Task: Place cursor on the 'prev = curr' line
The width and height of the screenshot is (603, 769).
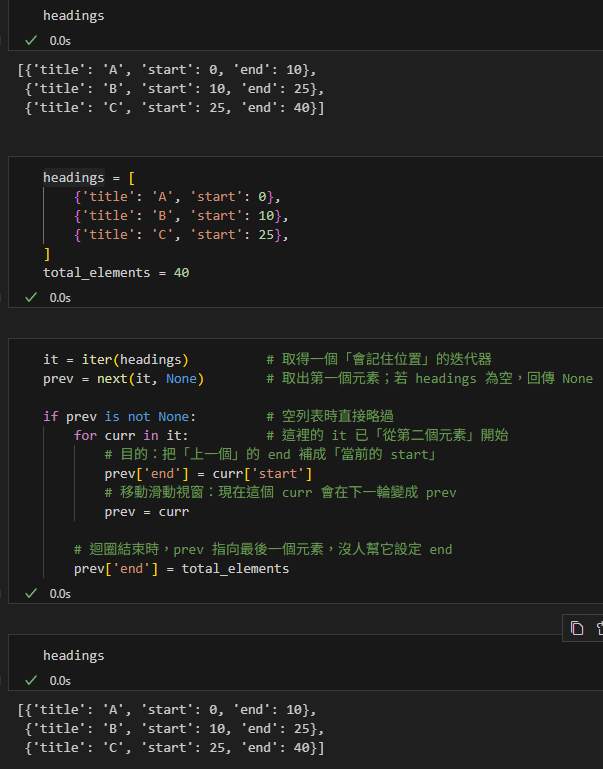Action: pos(146,511)
